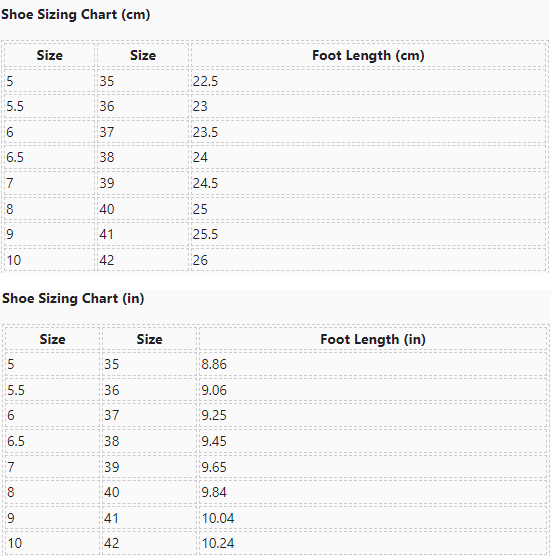Select size 41 in the inches chart
Image resolution: width=551 pixels, height=556 pixels.
pos(149,518)
